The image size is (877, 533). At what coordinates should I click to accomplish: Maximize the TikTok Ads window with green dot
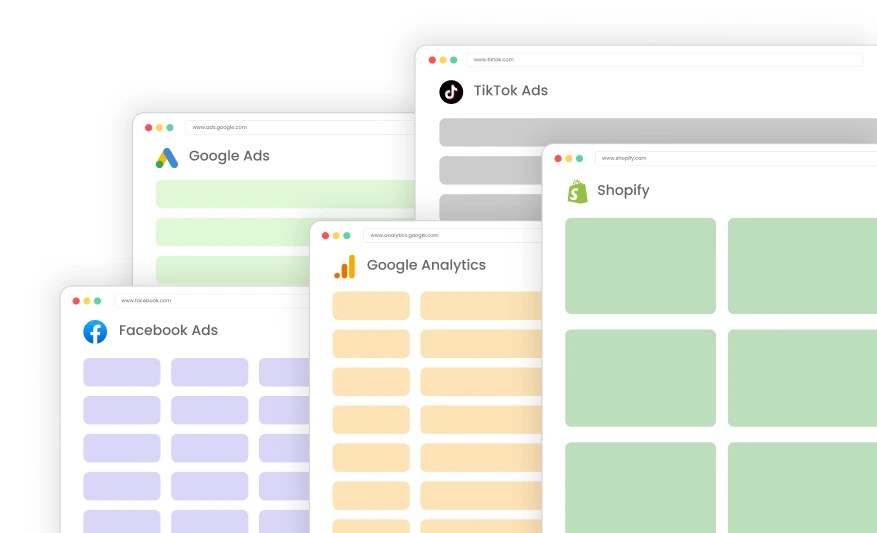click(x=454, y=60)
